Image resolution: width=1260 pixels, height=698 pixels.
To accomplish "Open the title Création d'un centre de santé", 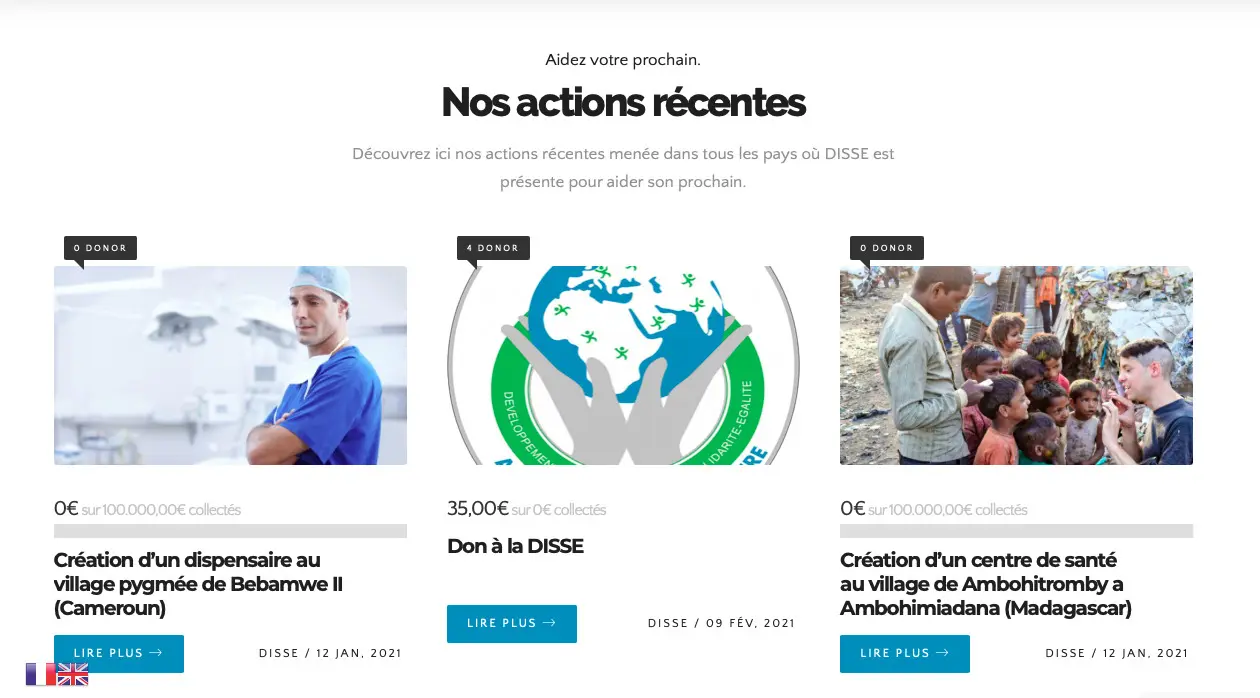I will coord(986,584).
